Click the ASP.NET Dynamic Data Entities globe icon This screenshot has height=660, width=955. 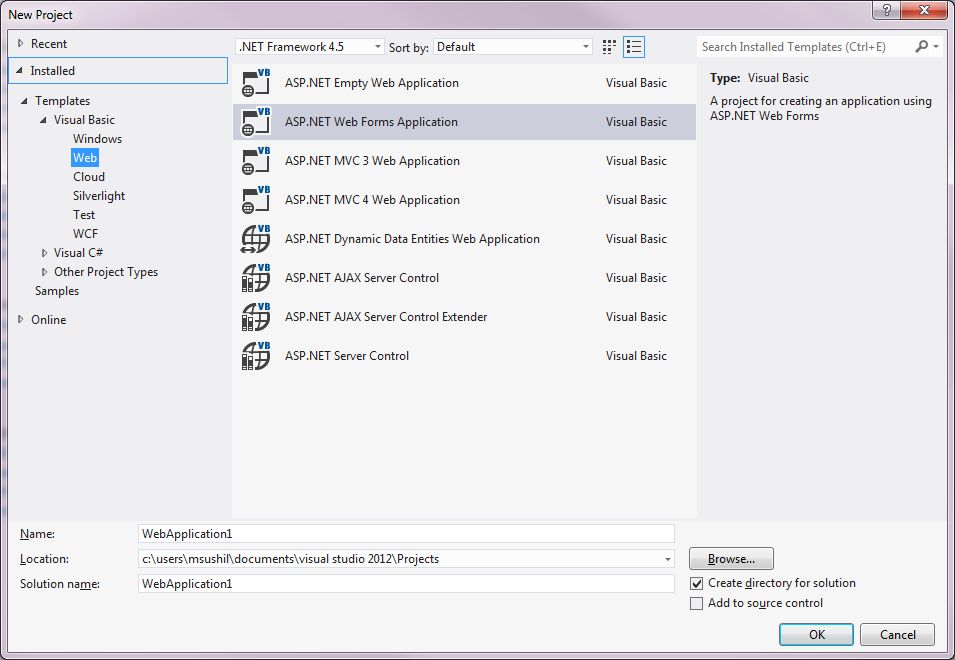(253, 238)
